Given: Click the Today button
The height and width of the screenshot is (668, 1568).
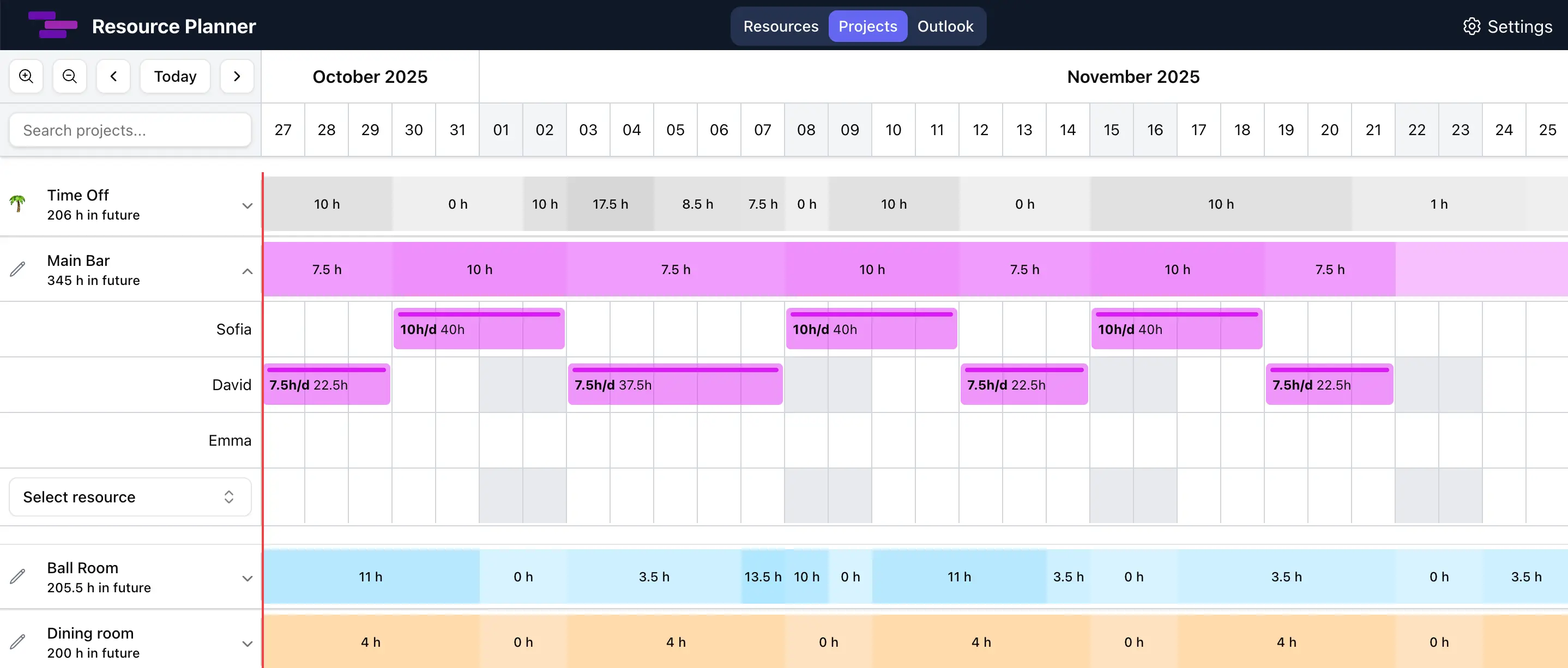Looking at the screenshot, I should pos(174,76).
